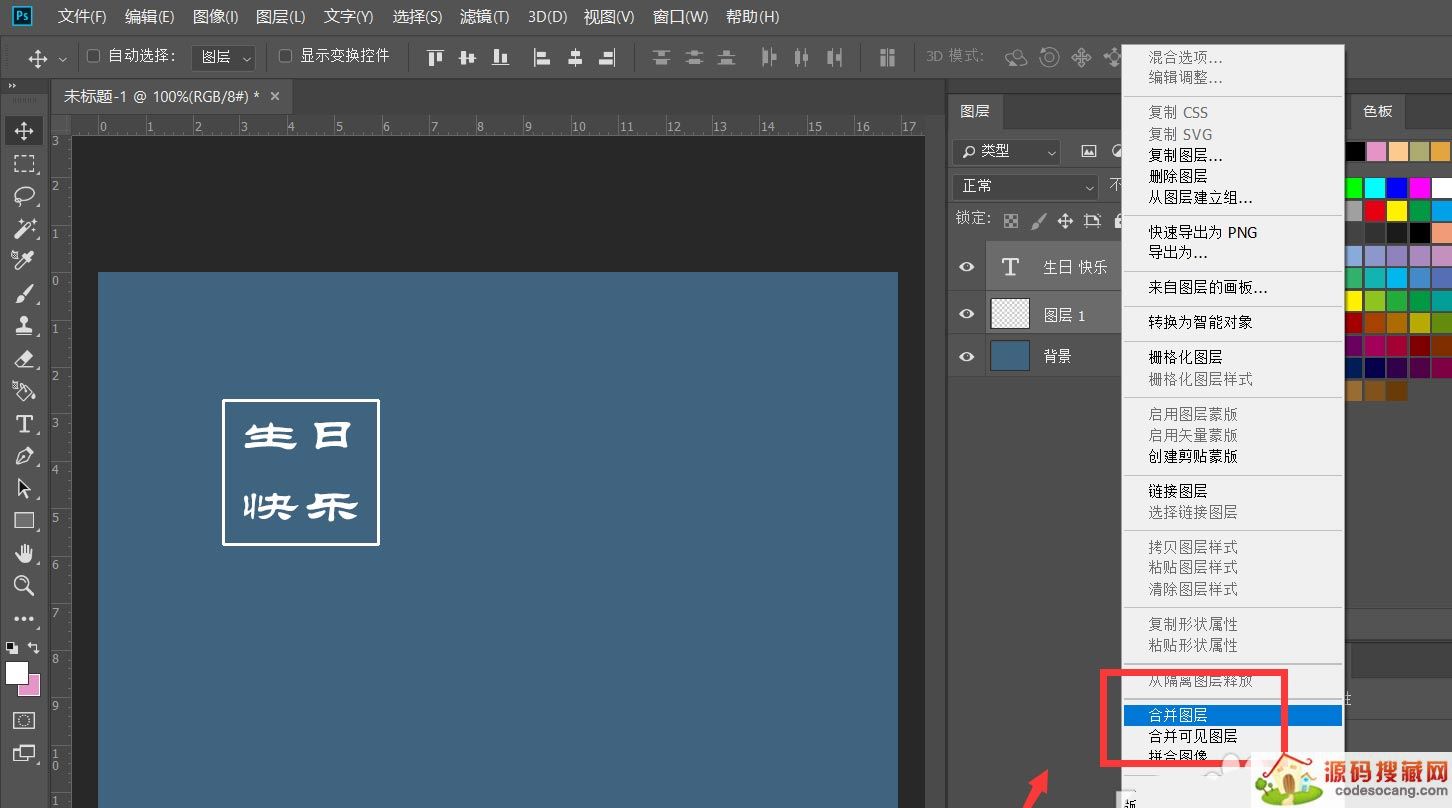Viewport: 1452px width, 808px height.
Task: Click the swap foreground/background colors arrow
Action: [x=34, y=648]
